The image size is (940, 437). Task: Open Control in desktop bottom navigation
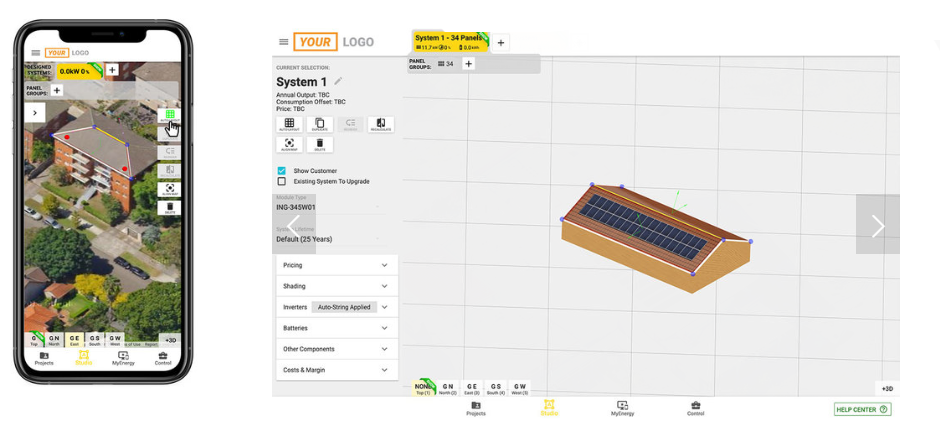click(695, 409)
